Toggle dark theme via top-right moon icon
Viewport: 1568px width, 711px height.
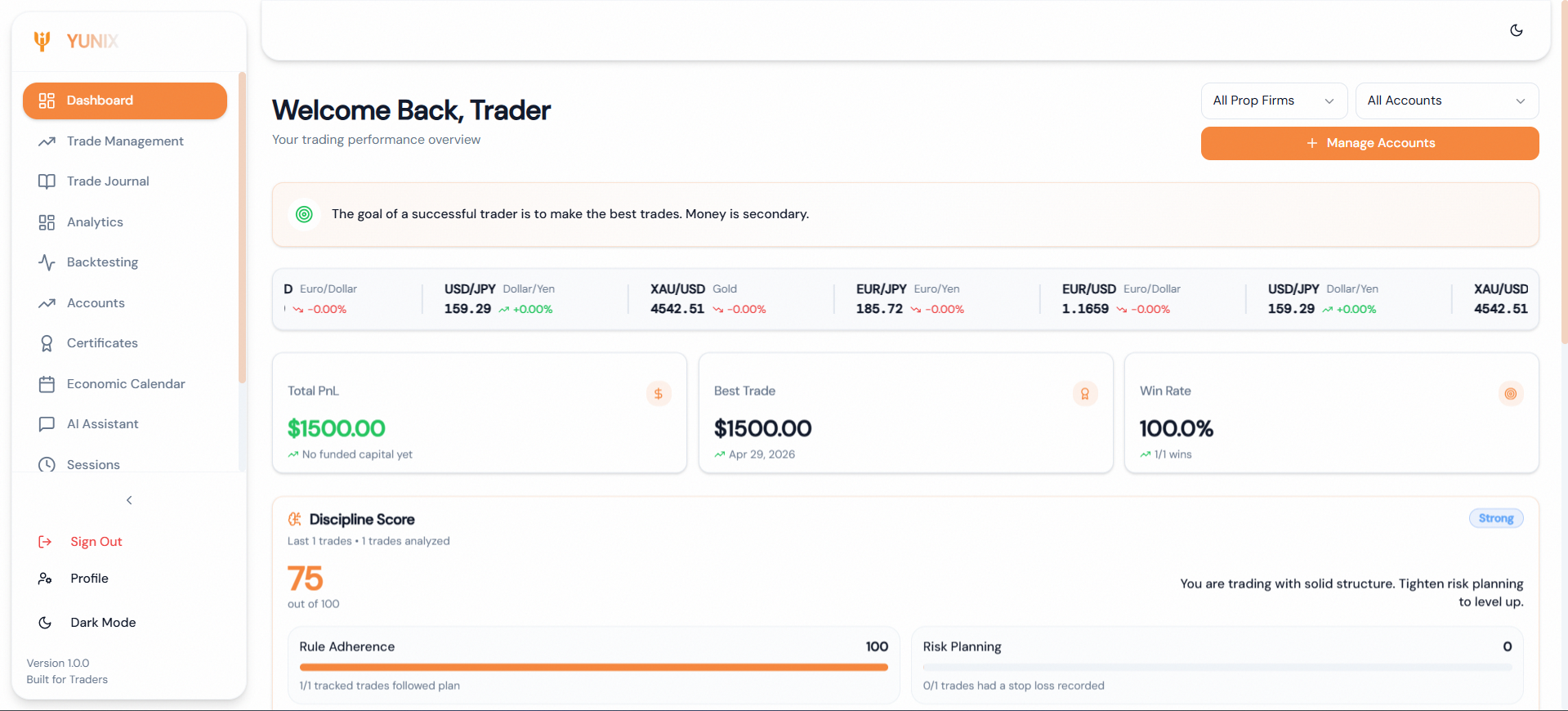click(1517, 30)
